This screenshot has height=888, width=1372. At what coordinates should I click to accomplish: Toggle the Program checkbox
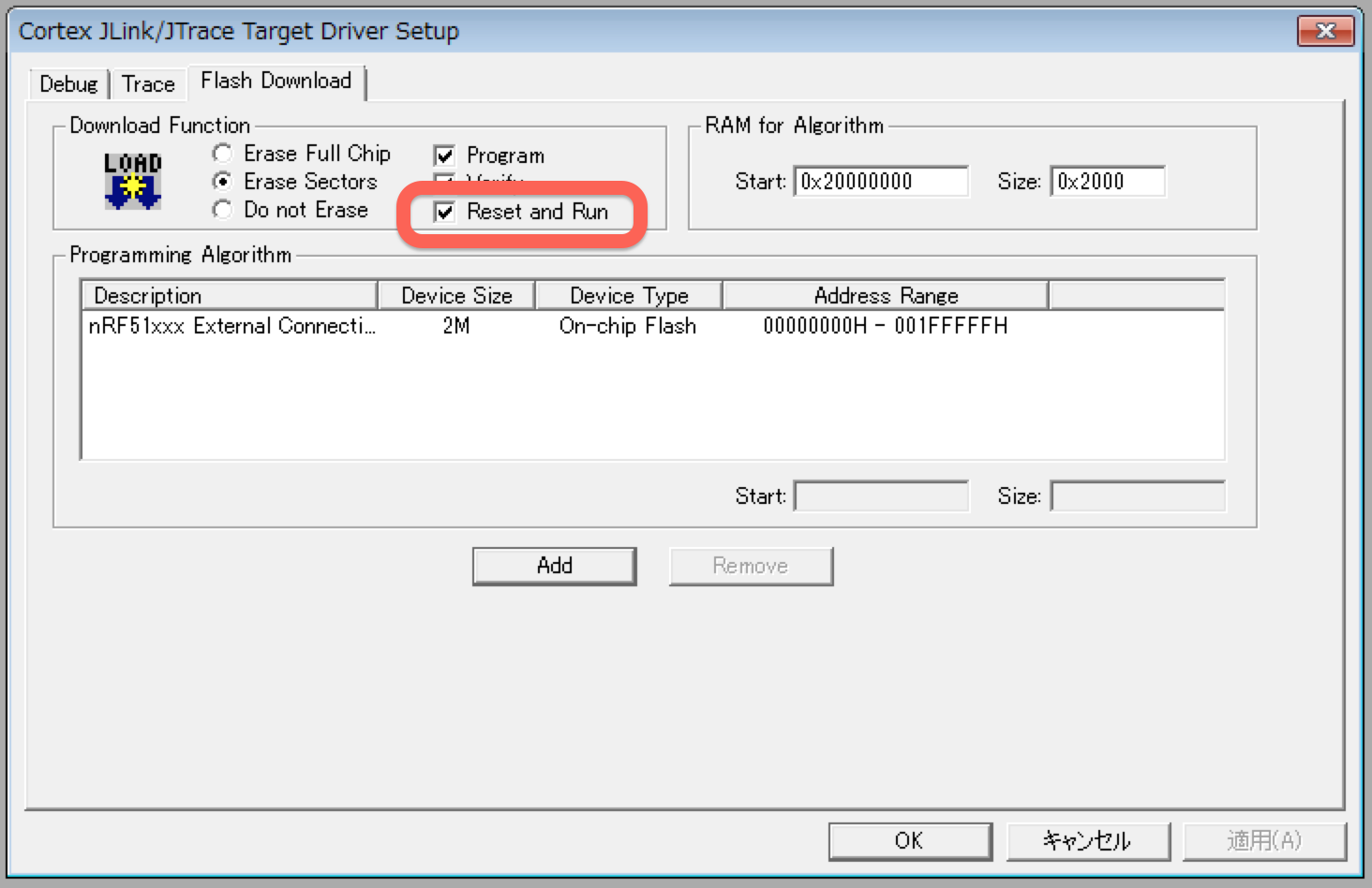tap(445, 155)
